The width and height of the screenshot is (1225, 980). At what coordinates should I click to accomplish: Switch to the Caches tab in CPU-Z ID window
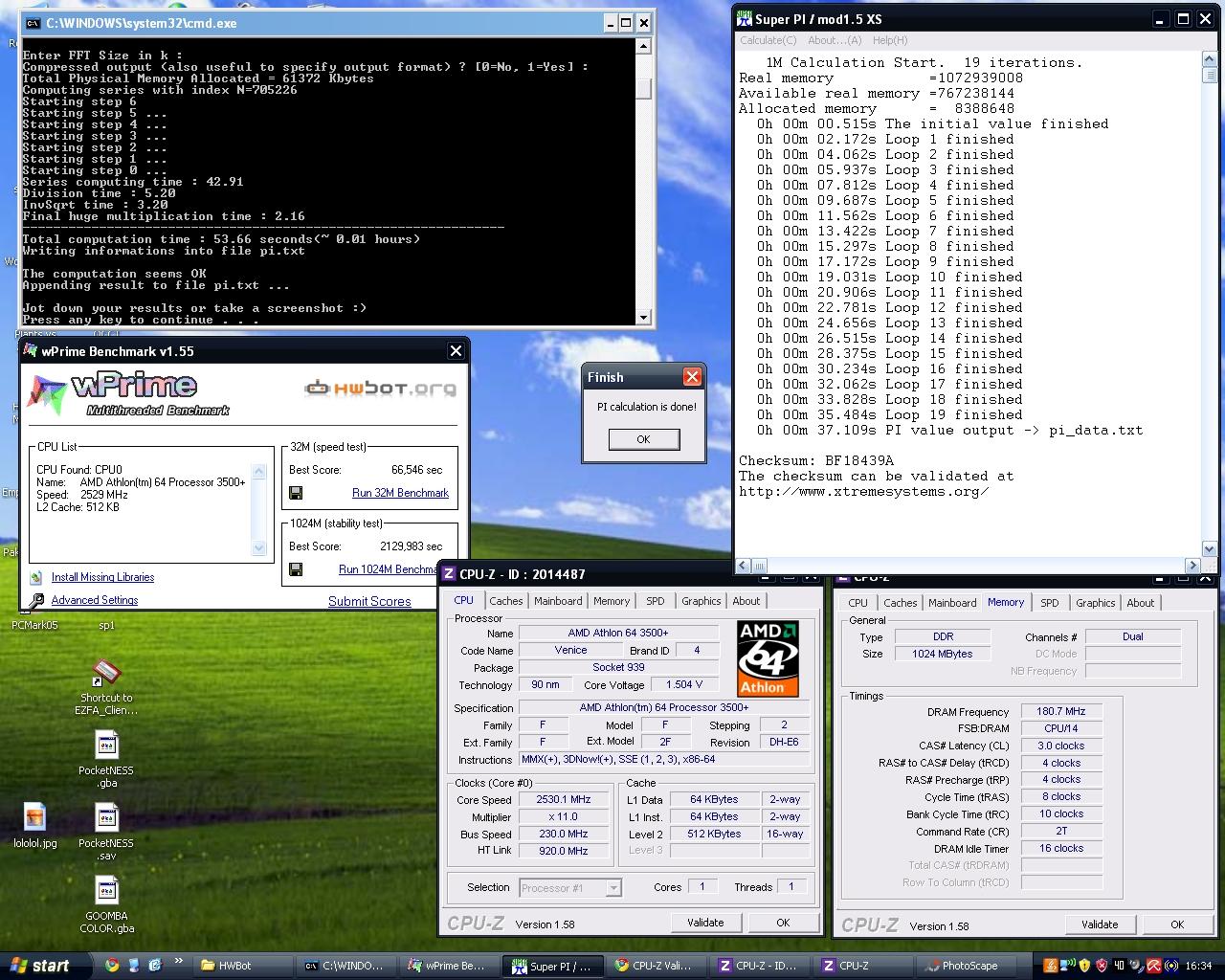click(506, 601)
